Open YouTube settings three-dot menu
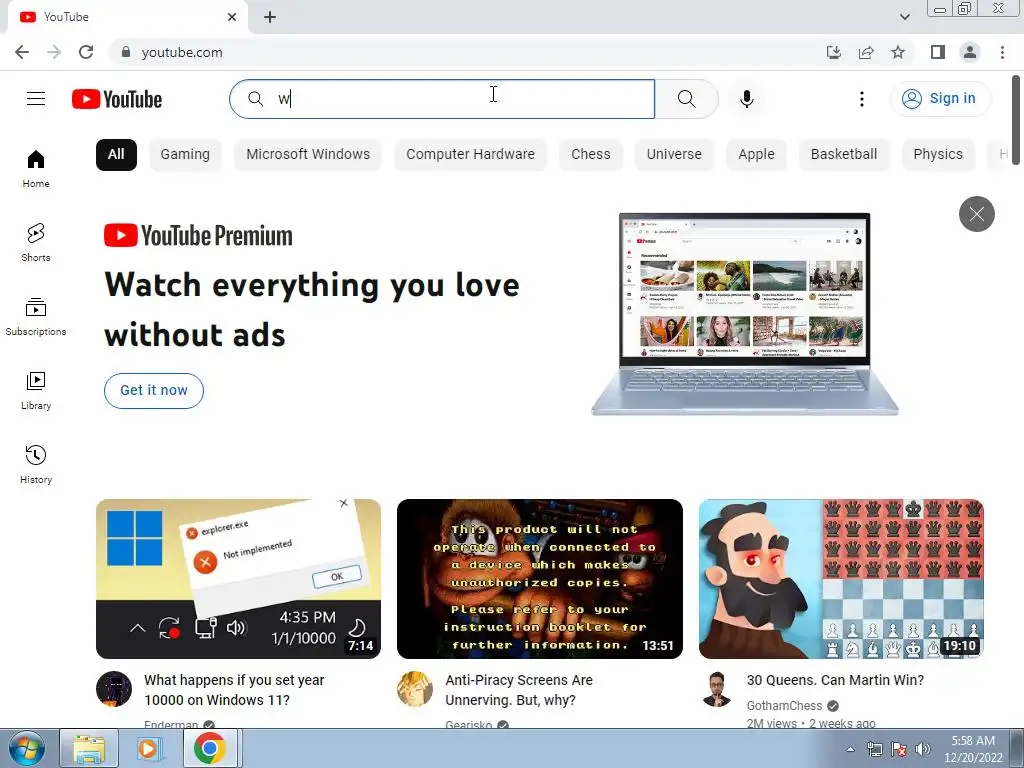Screen dimensions: 1024x768 861,99
